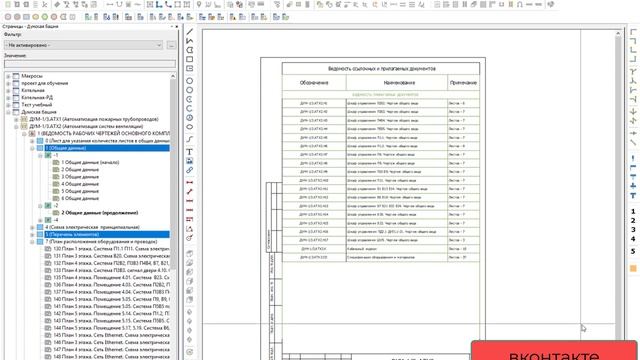
Task: Click the green circle icon in second toolbar row
Action: click(x=45, y=17)
